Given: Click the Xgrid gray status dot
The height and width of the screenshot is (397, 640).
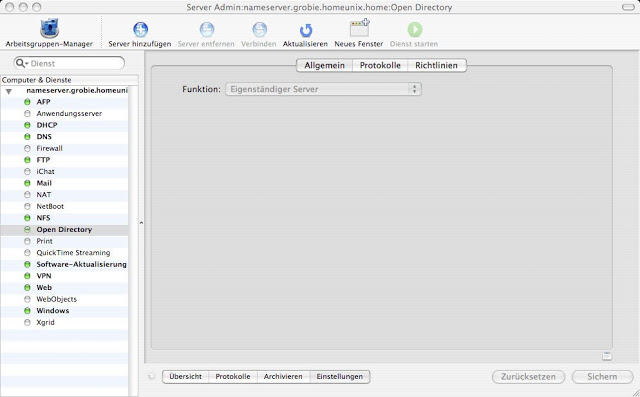Looking at the screenshot, I should tap(27, 322).
